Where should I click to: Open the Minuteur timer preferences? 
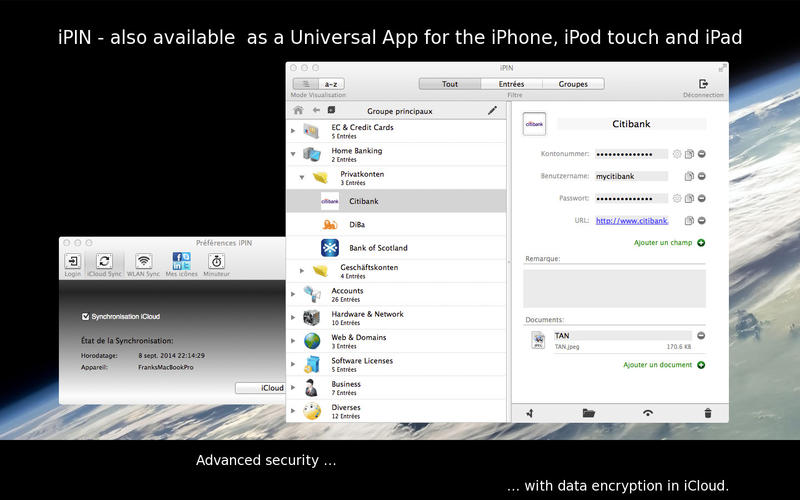point(216,261)
